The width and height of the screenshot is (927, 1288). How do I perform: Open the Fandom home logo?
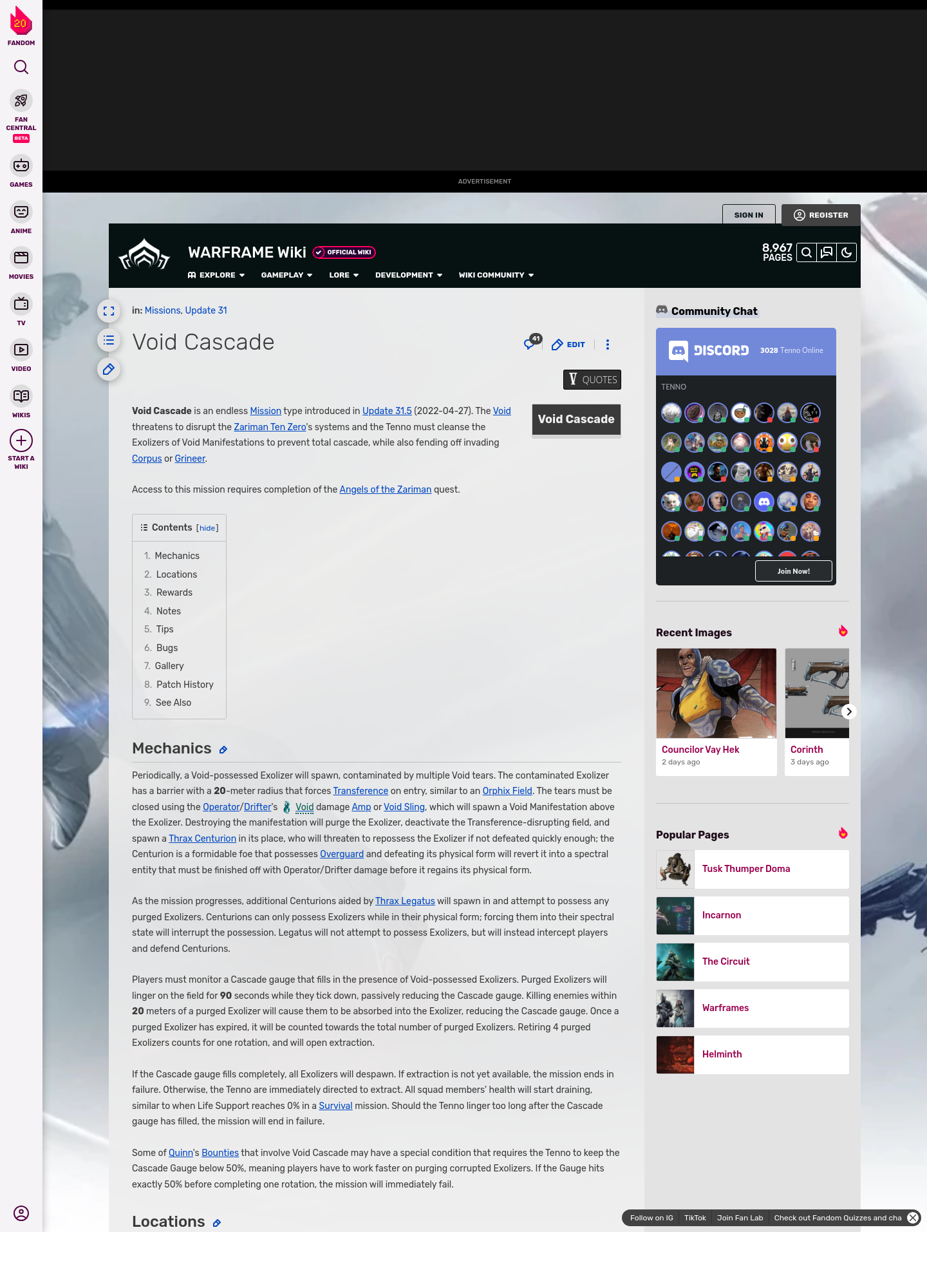(x=21, y=26)
